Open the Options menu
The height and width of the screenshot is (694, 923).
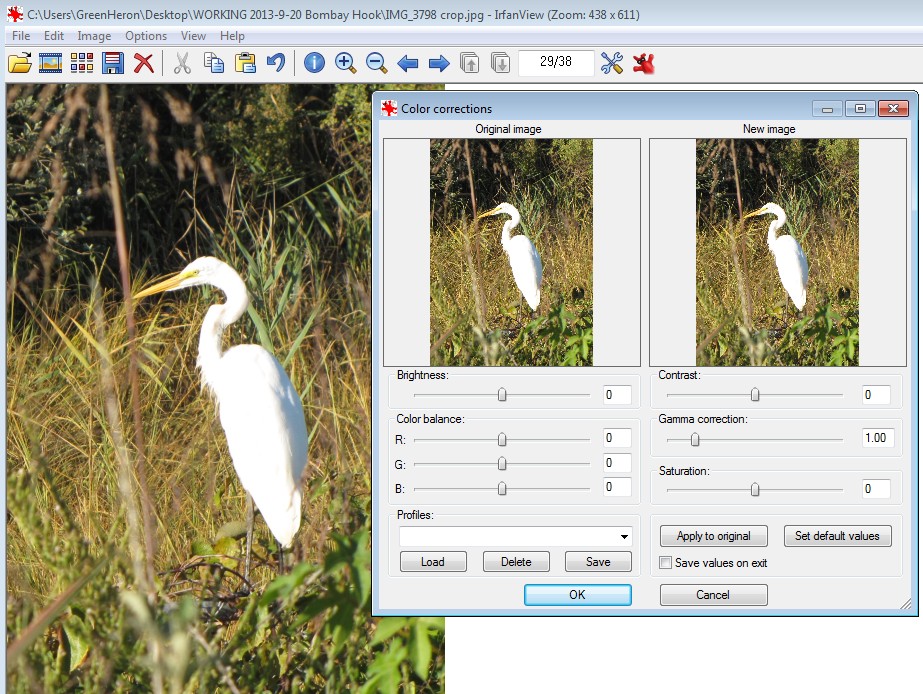click(x=146, y=36)
